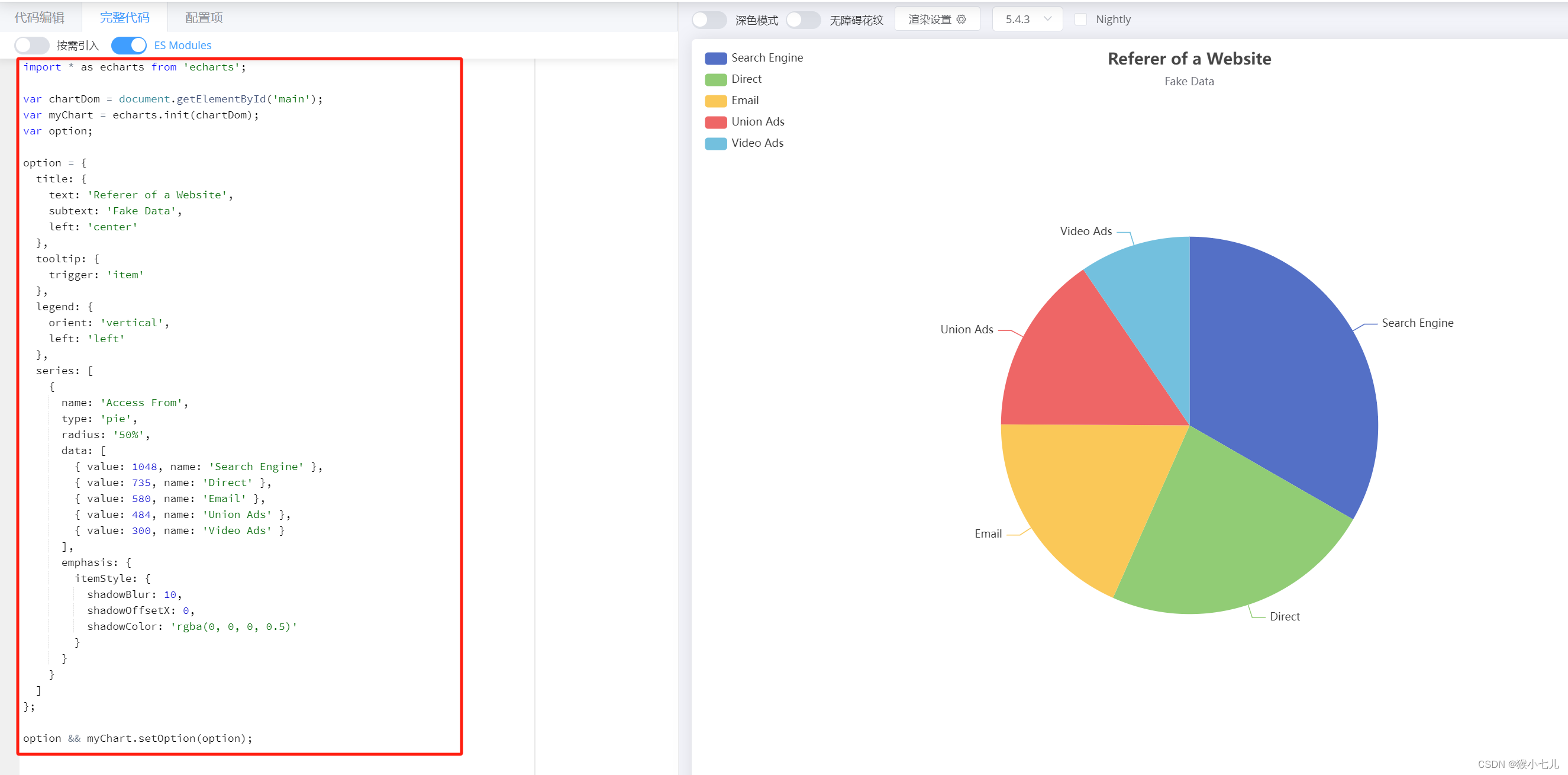1568x775 pixels.
Task: Click the subtext: 'Fake Data' code line
Action: click(x=115, y=211)
